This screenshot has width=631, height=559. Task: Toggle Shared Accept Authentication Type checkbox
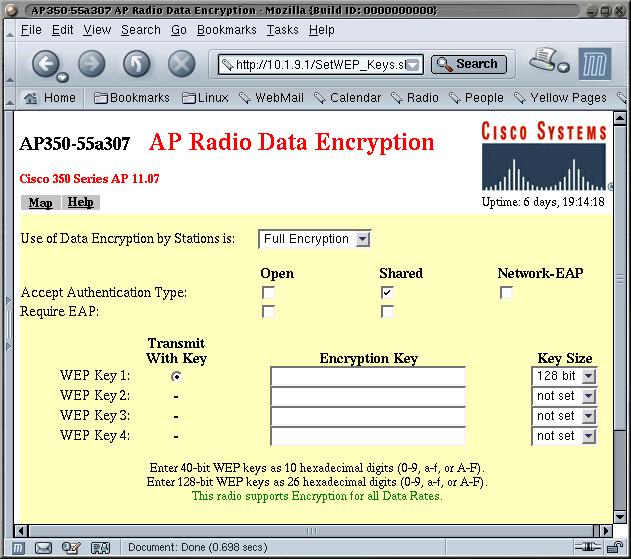[387, 292]
